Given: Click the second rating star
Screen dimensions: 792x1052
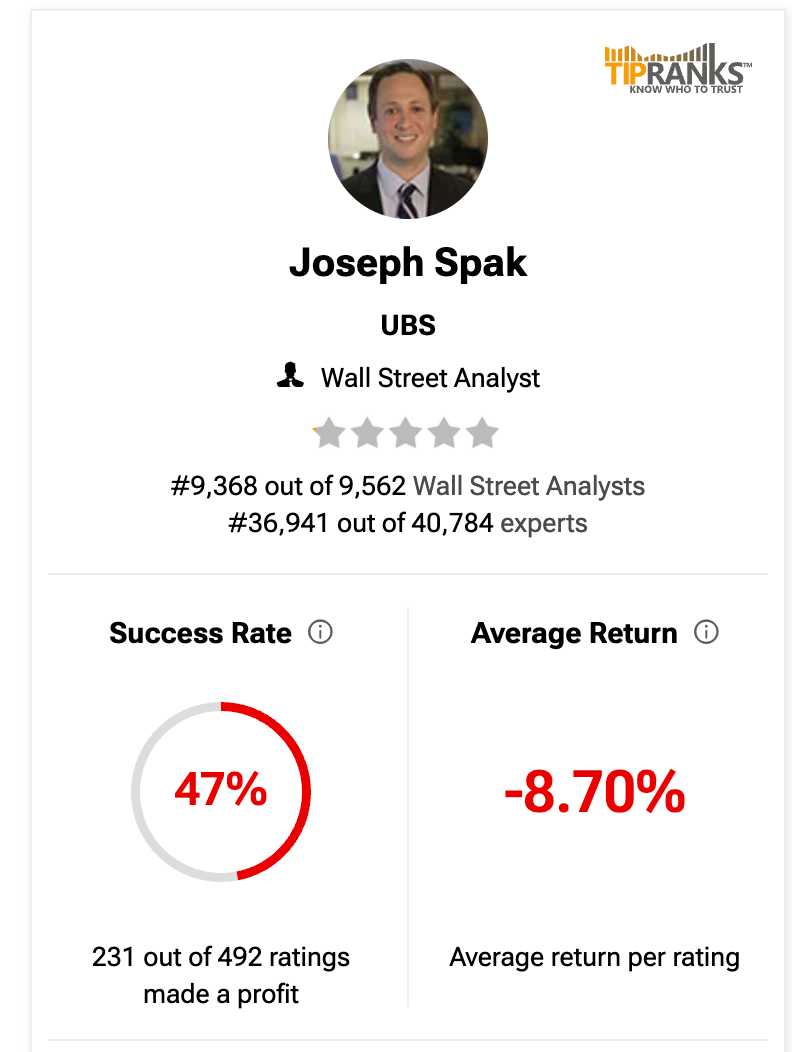Looking at the screenshot, I should click(x=368, y=433).
